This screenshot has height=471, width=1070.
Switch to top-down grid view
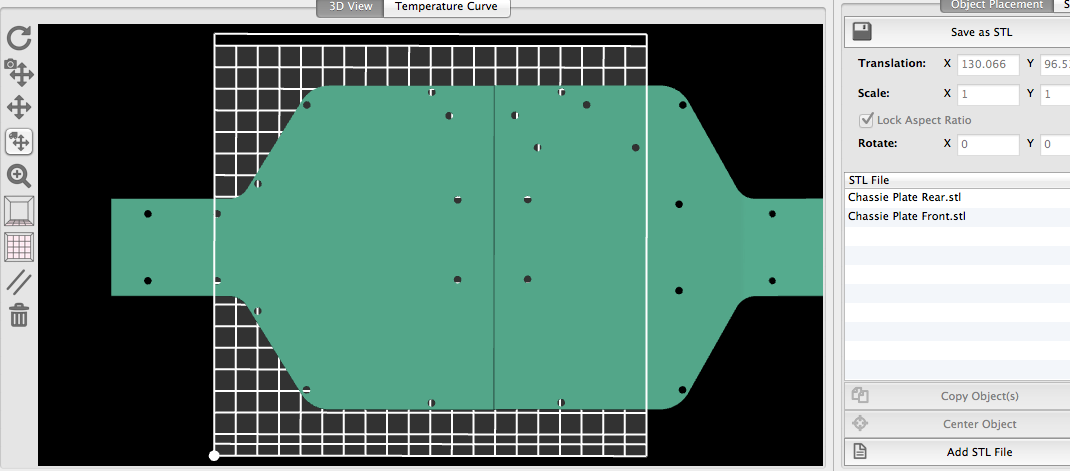19,246
